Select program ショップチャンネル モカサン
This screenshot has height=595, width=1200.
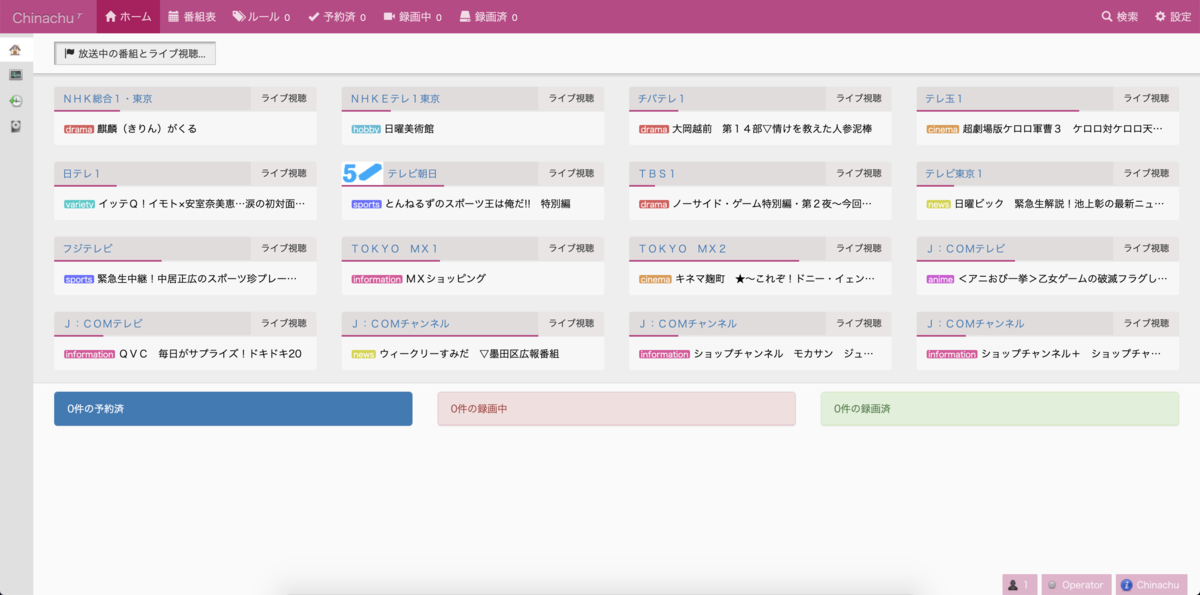click(x=783, y=354)
